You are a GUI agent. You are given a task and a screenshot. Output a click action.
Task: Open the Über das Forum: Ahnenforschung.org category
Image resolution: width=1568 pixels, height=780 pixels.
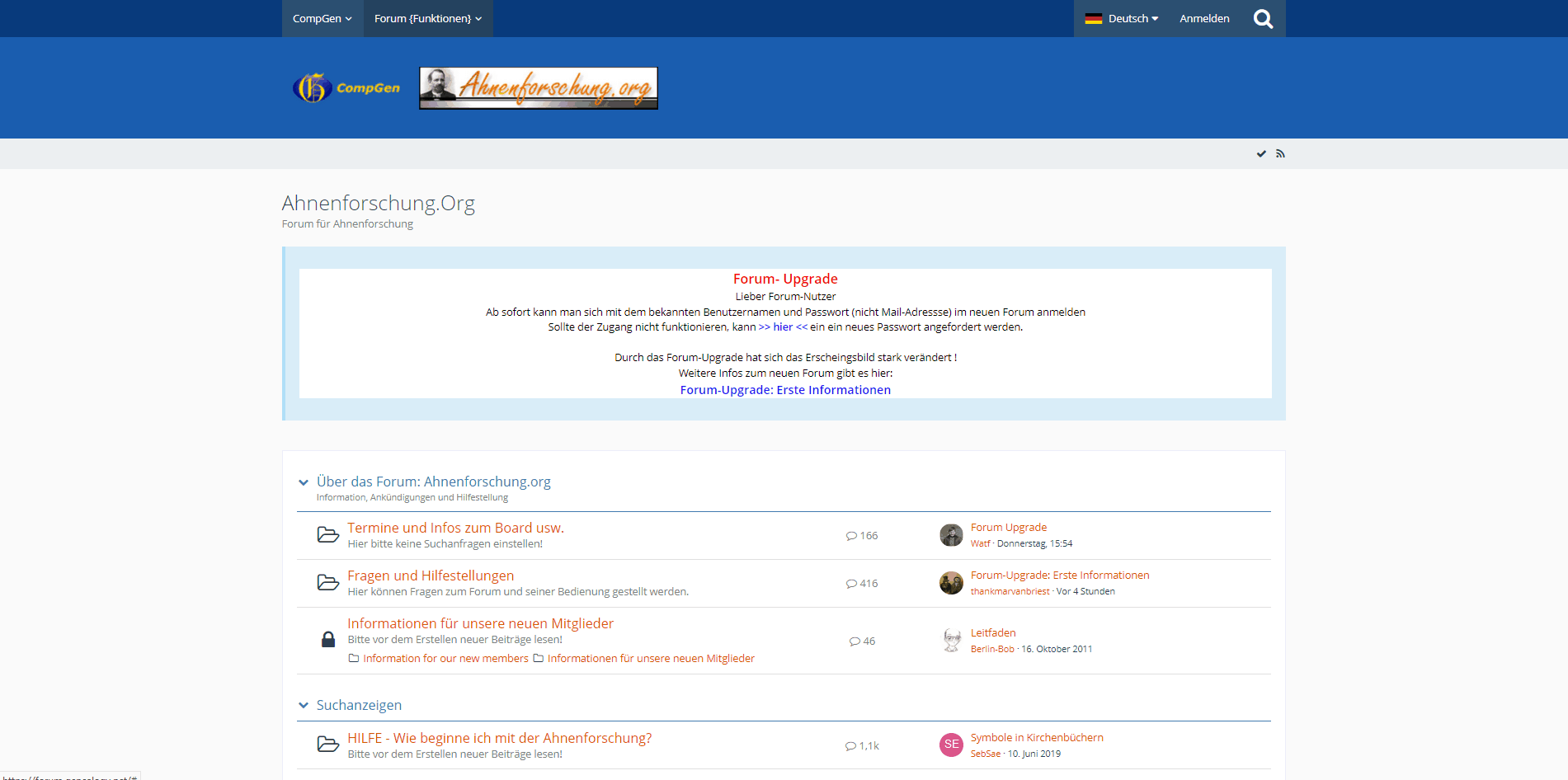[433, 482]
